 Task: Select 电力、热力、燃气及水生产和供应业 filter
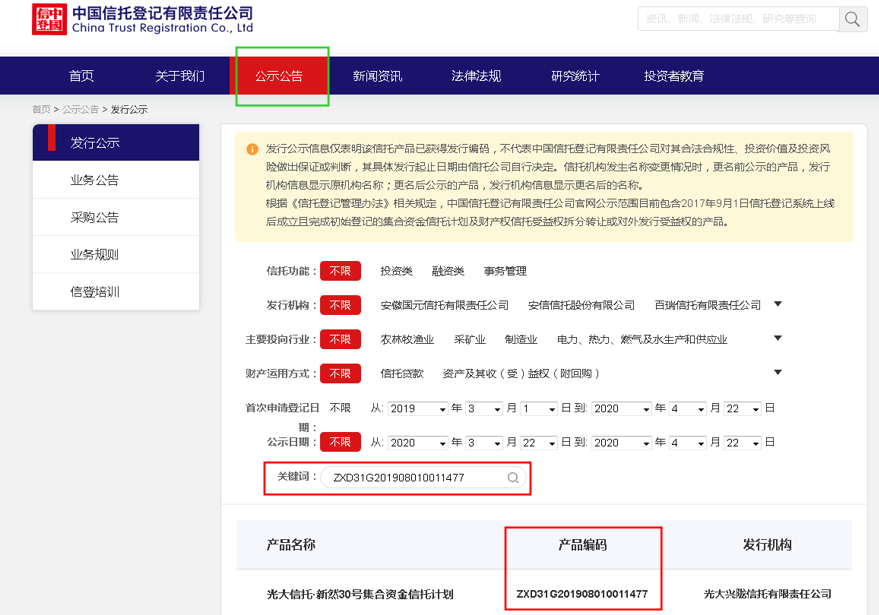point(642,339)
